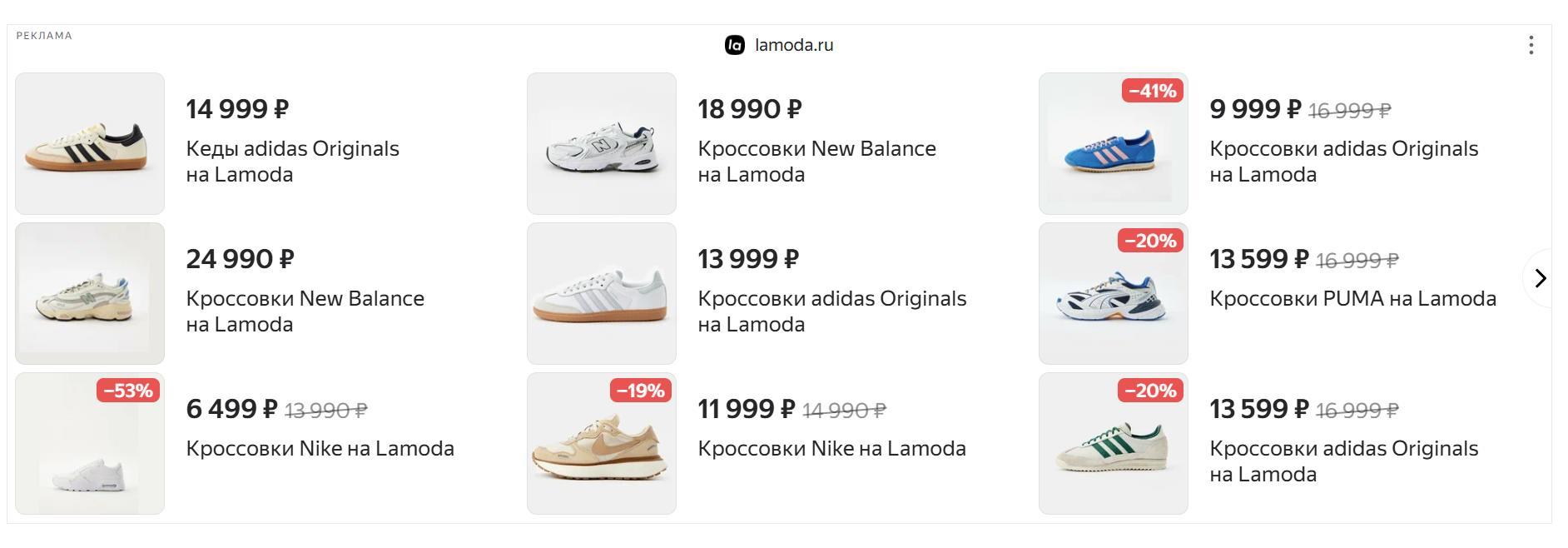
Task: Open the lamoda.ru site link
Action: [793, 46]
